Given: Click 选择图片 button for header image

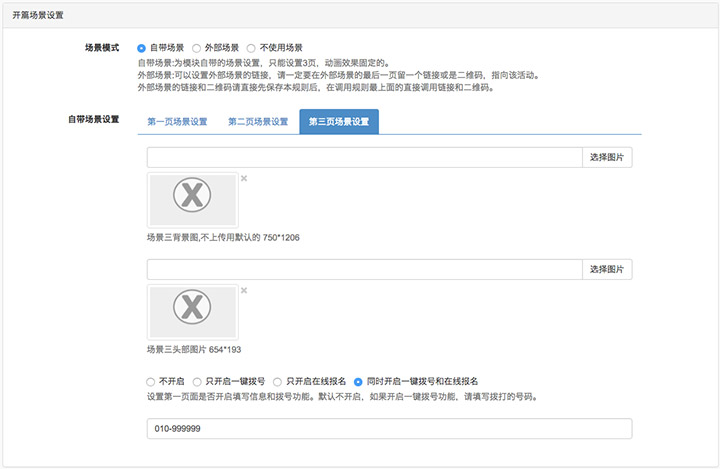Looking at the screenshot, I should 607,270.
